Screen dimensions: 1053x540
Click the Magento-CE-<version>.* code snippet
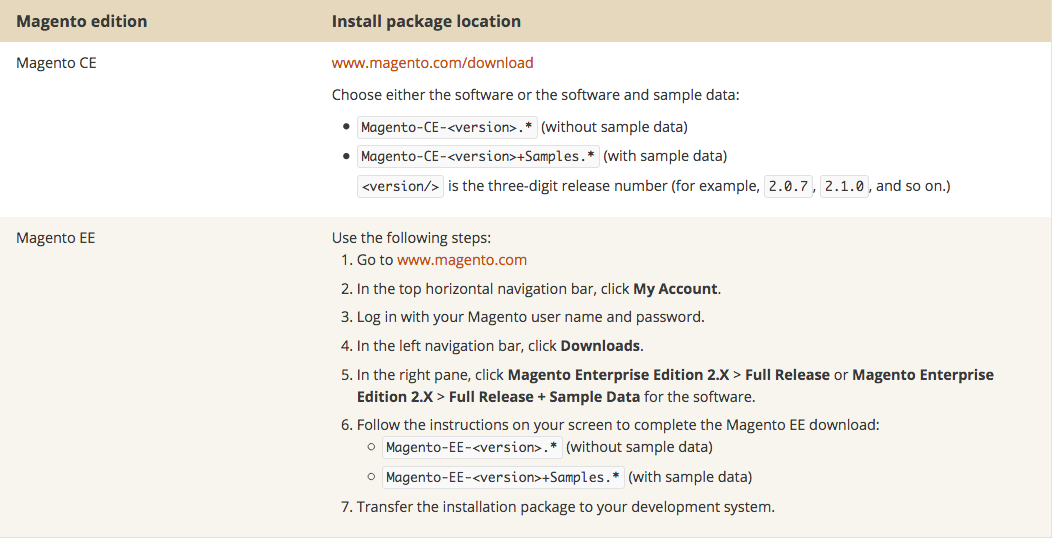(447, 127)
